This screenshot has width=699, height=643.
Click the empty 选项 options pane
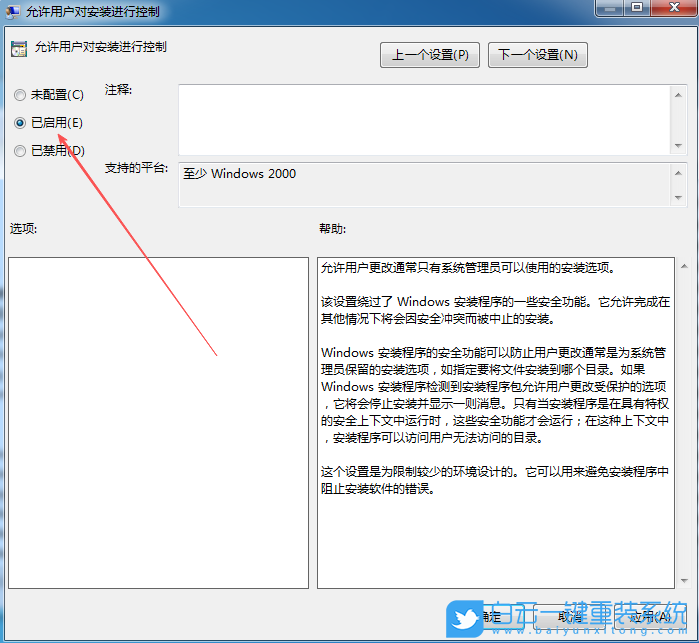(158, 423)
